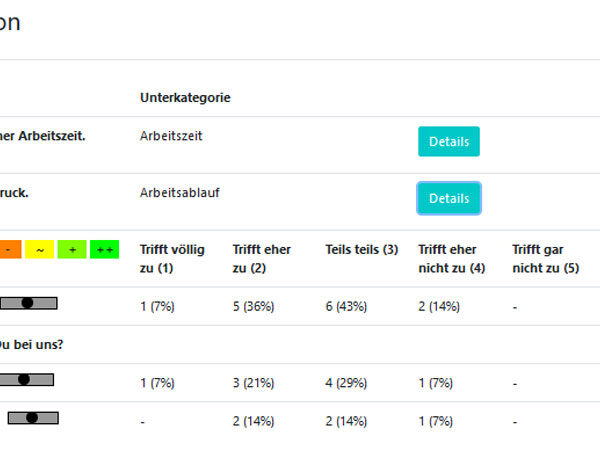Select the 'Trifft eher zu (2)' header

(264, 258)
